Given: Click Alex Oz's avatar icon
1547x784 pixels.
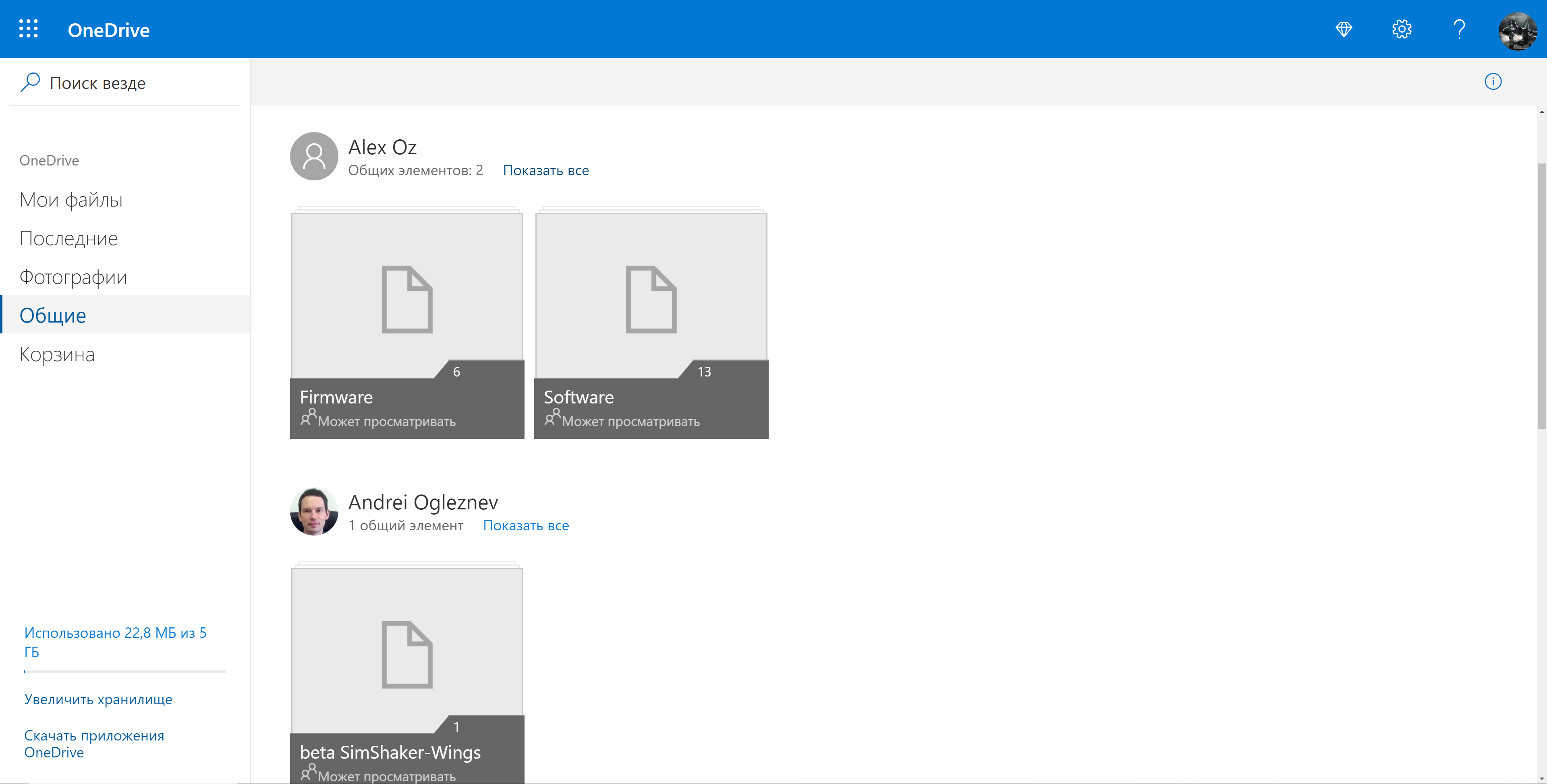Looking at the screenshot, I should click(313, 156).
